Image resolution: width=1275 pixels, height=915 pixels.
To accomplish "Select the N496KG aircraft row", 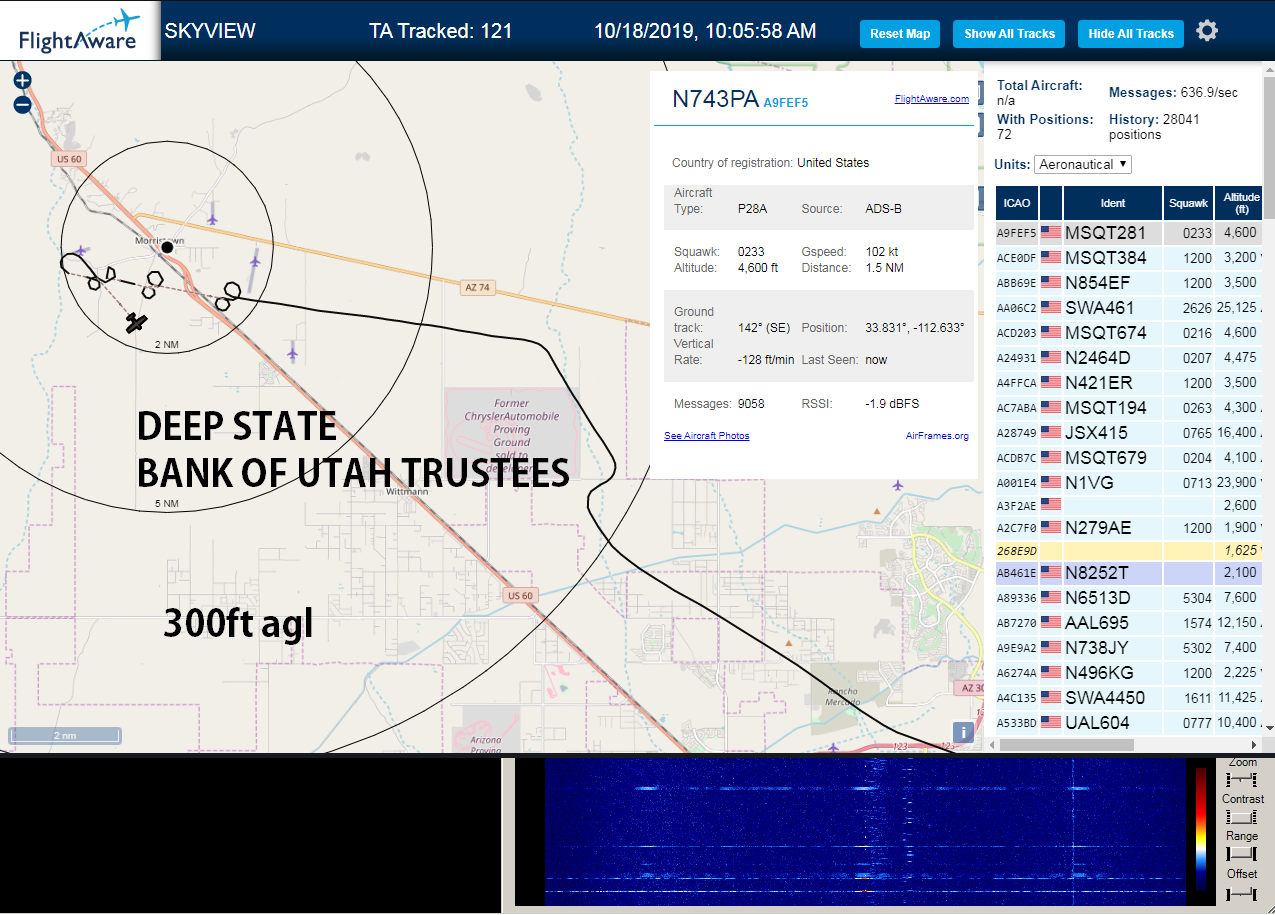I will [1128, 672].
